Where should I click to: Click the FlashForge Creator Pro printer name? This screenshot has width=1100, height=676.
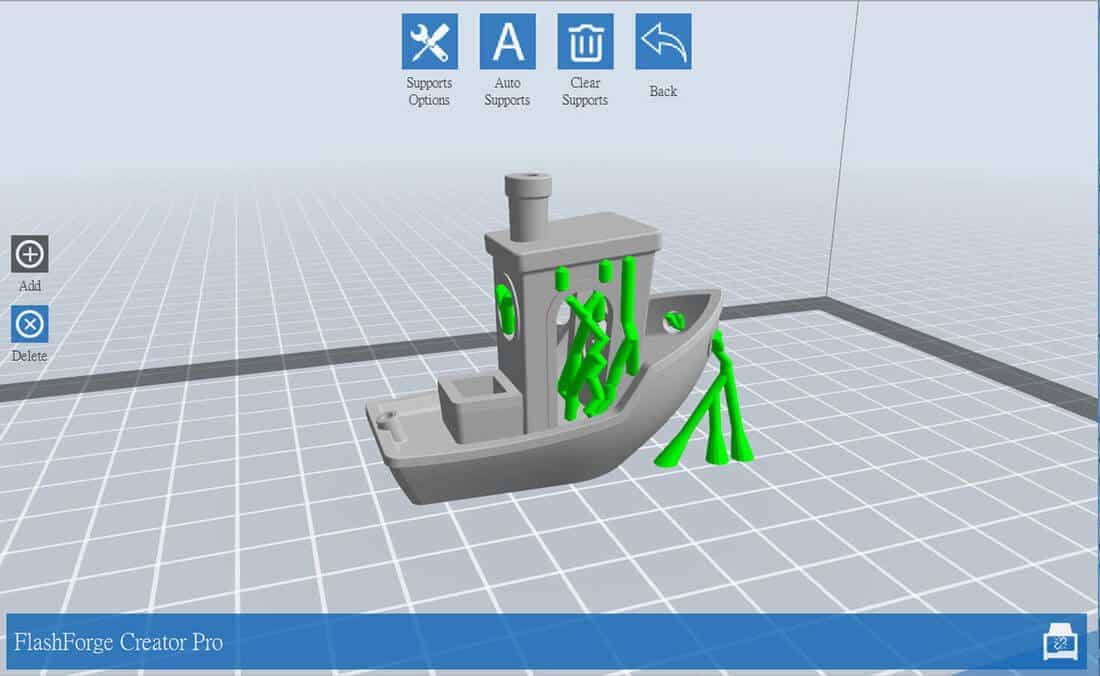pos(119,642)
